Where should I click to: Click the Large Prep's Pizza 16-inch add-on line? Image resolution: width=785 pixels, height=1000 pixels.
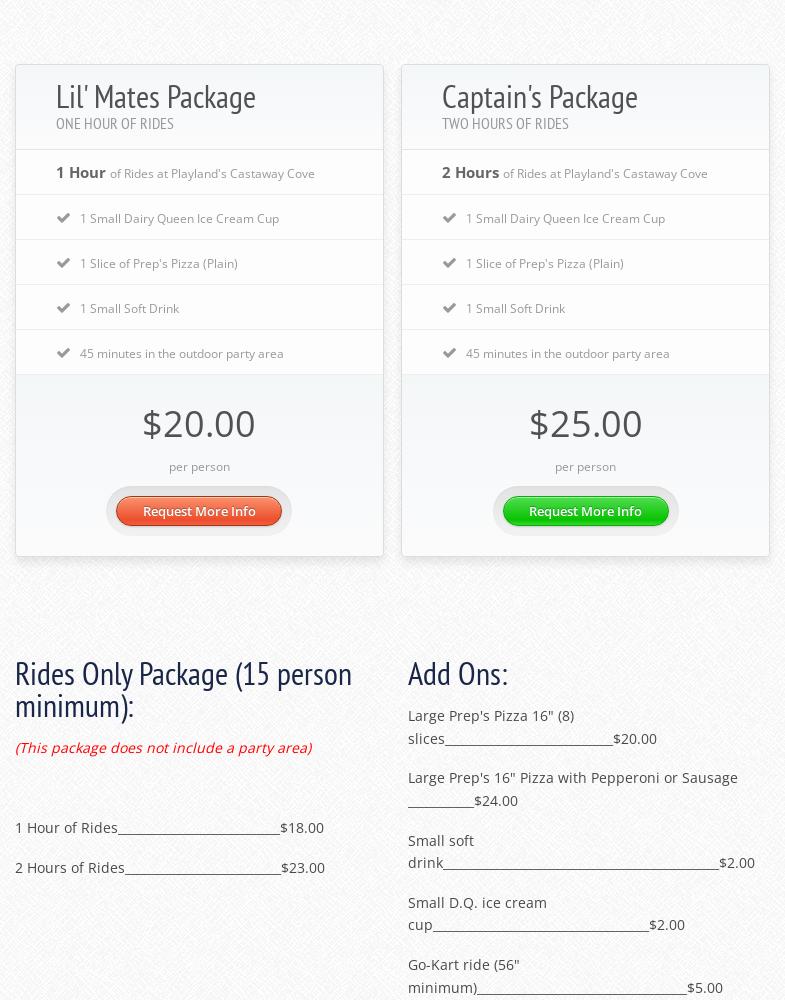coord(530,727)
